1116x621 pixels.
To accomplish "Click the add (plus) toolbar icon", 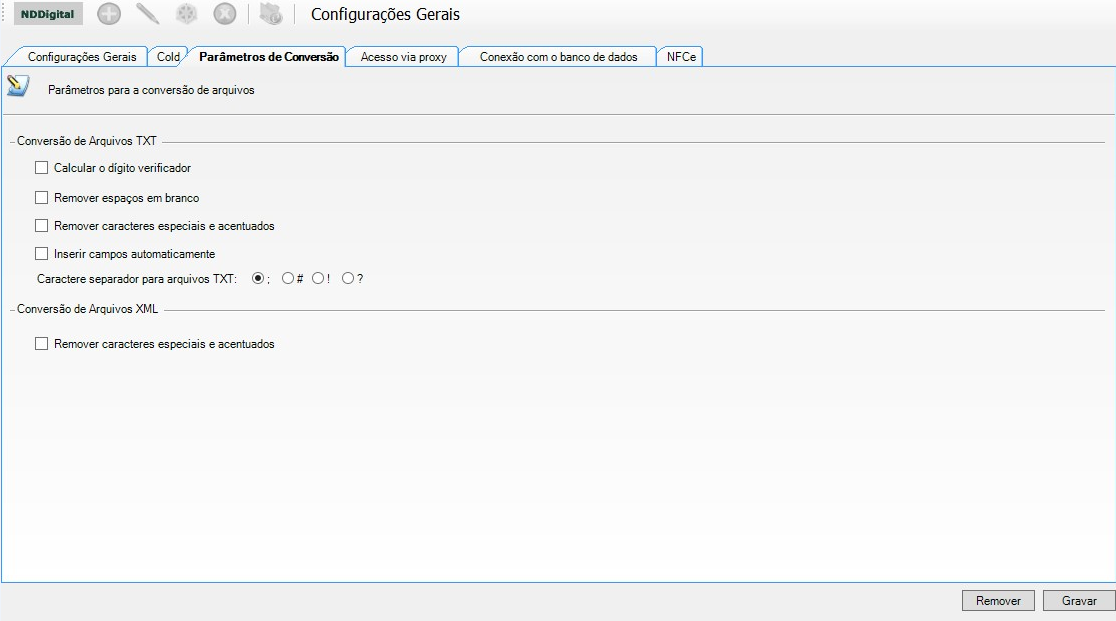I will point(109,14).
